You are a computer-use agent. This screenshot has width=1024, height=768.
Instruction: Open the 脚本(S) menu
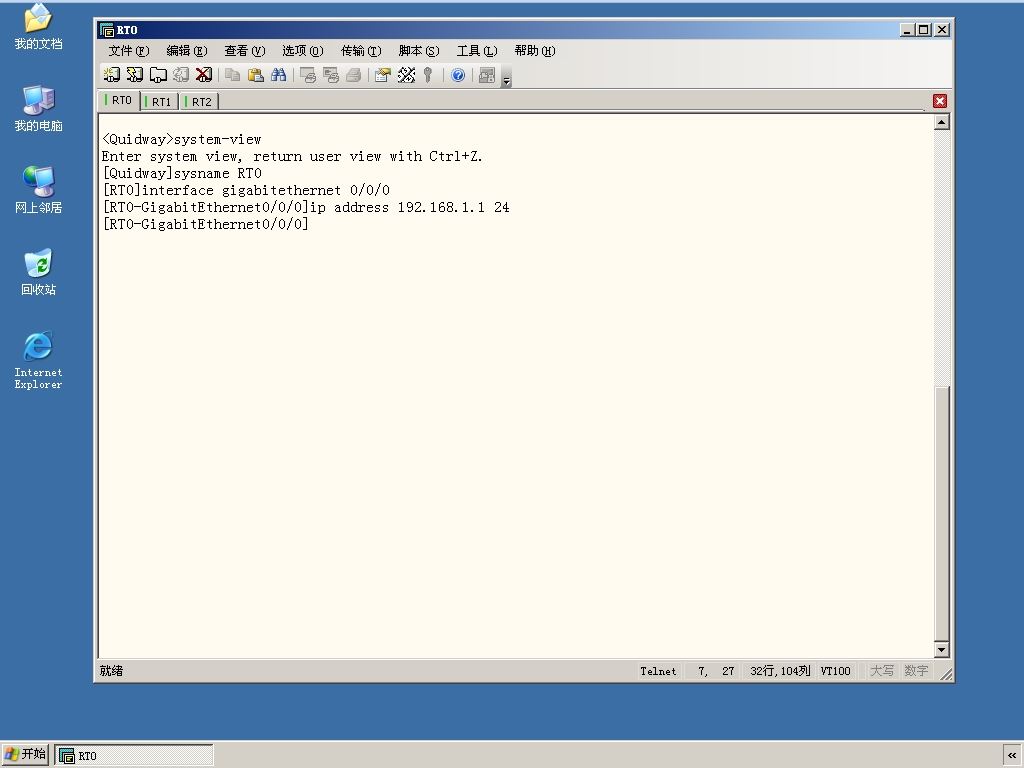click(x=419, y=51)
